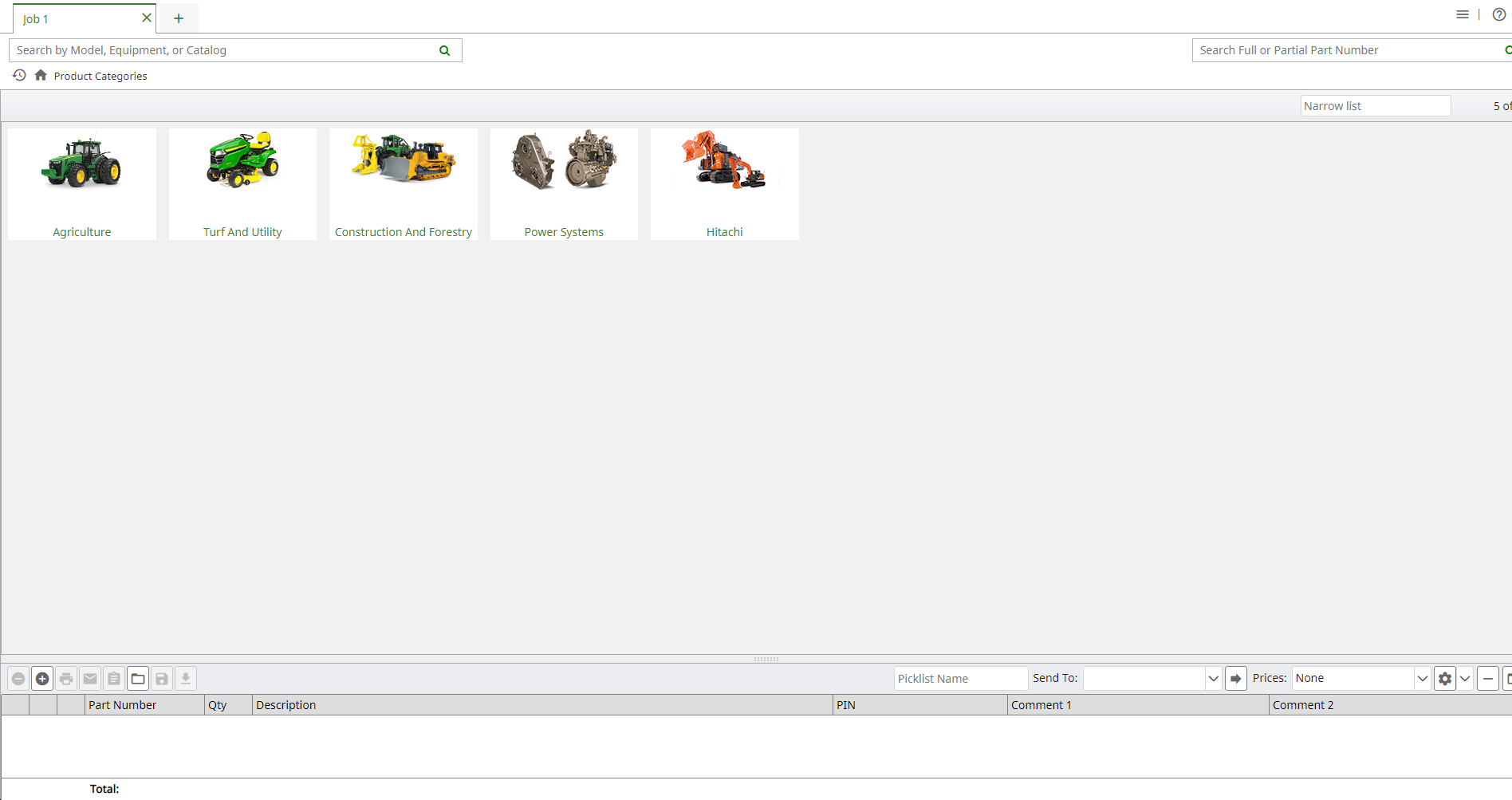Email the picklist

click(90, 678)
